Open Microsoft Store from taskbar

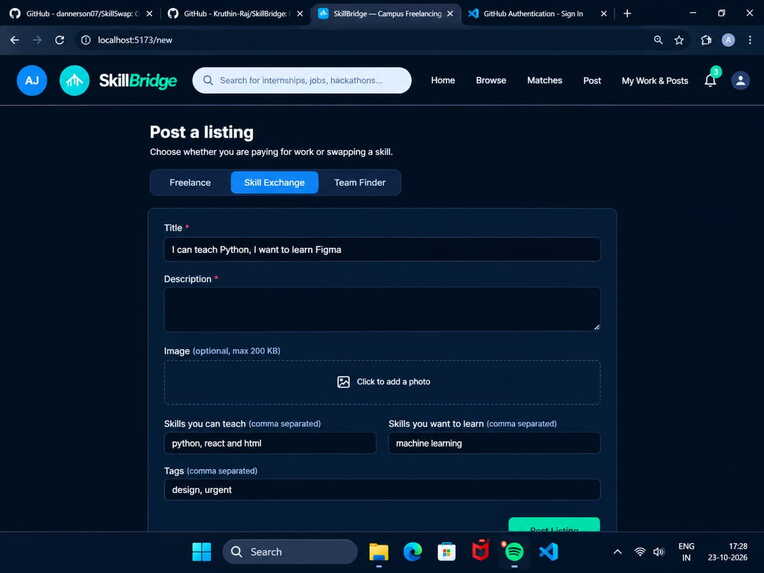(446, 552)
